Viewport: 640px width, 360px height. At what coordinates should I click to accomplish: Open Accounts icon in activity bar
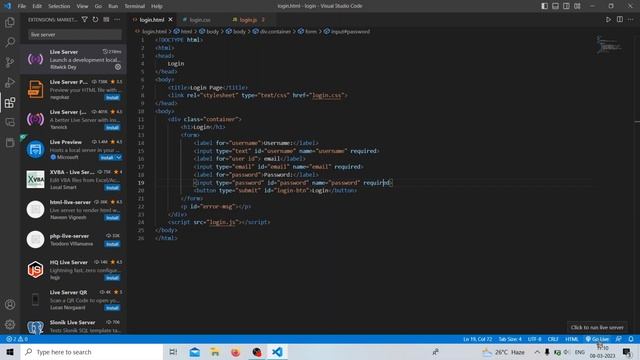[x=10, y=304]
